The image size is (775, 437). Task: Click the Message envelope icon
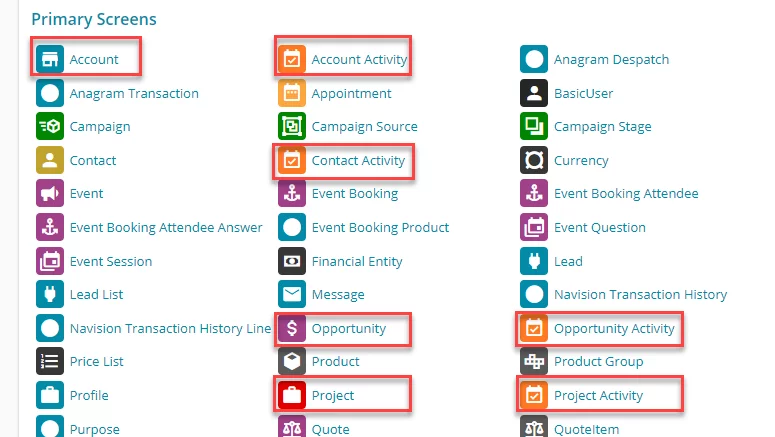click(x=292, y=295)
